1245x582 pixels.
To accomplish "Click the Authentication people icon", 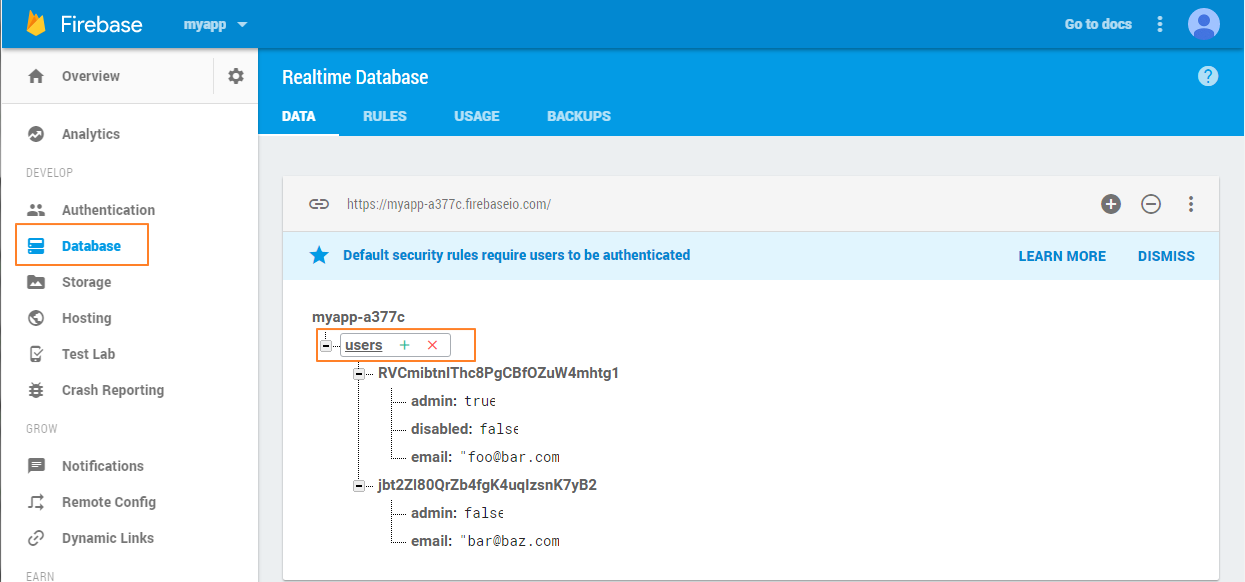I will (x=36, y=210).
